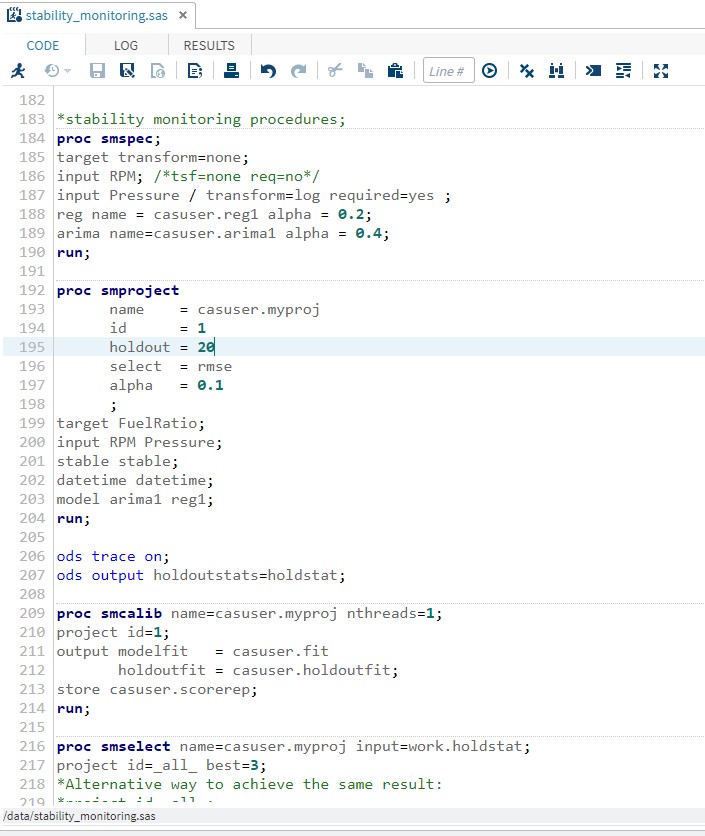The image size is (705, 836).
Task: Open the program summary icon
Action: tap(195, 71)
